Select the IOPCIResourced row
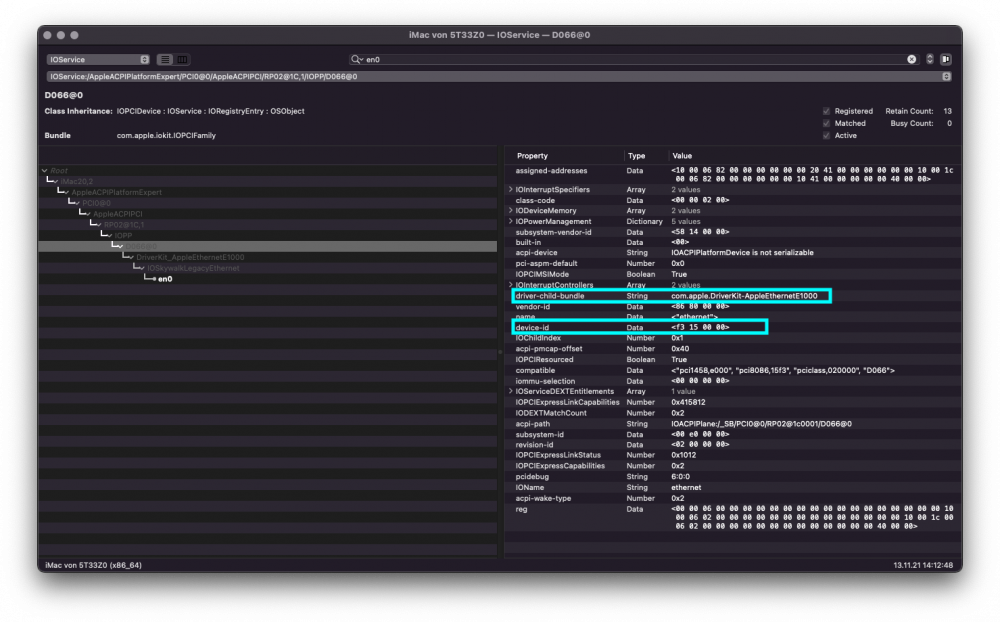Screen dimensions: 1000x622 [733, 359]
